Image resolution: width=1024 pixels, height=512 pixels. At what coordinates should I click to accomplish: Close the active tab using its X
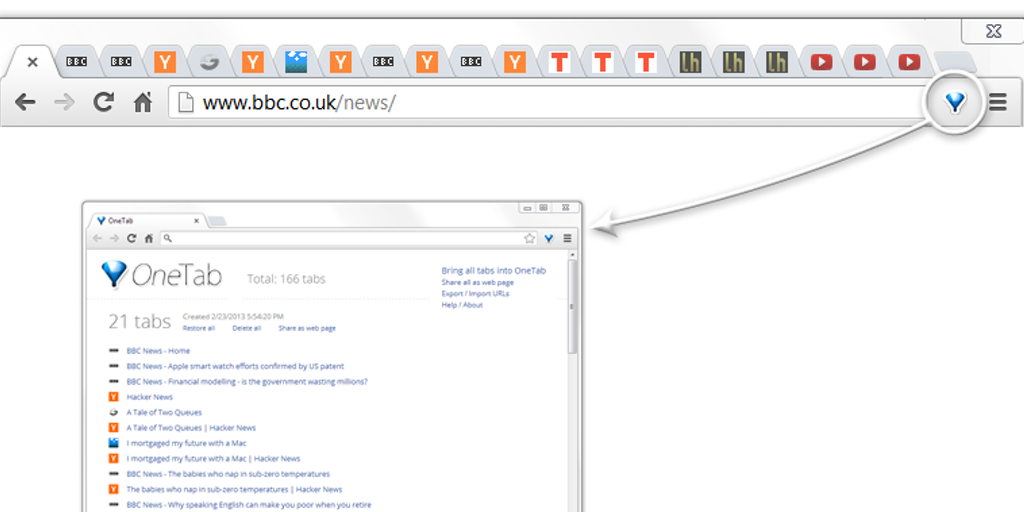(x=32, y=62)
